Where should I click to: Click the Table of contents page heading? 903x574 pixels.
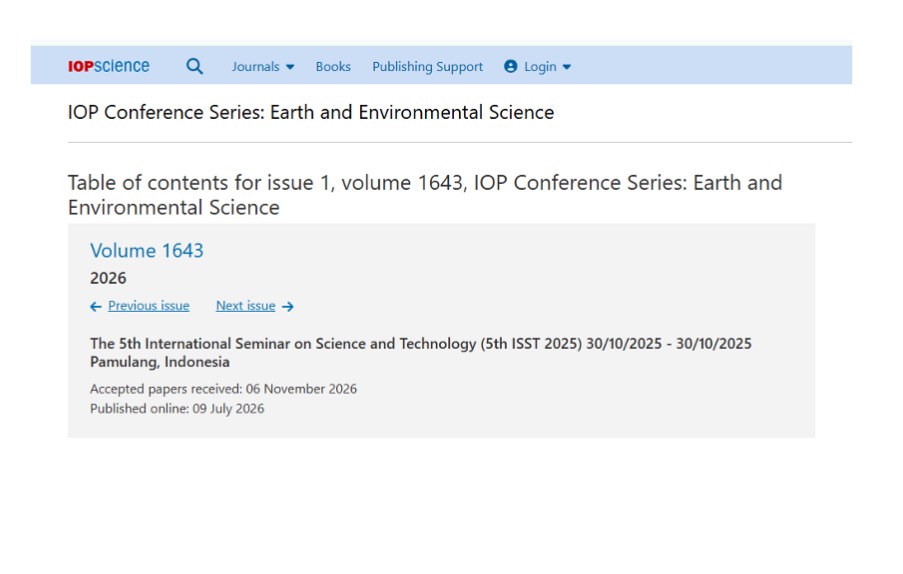click(x=425, y=195)
